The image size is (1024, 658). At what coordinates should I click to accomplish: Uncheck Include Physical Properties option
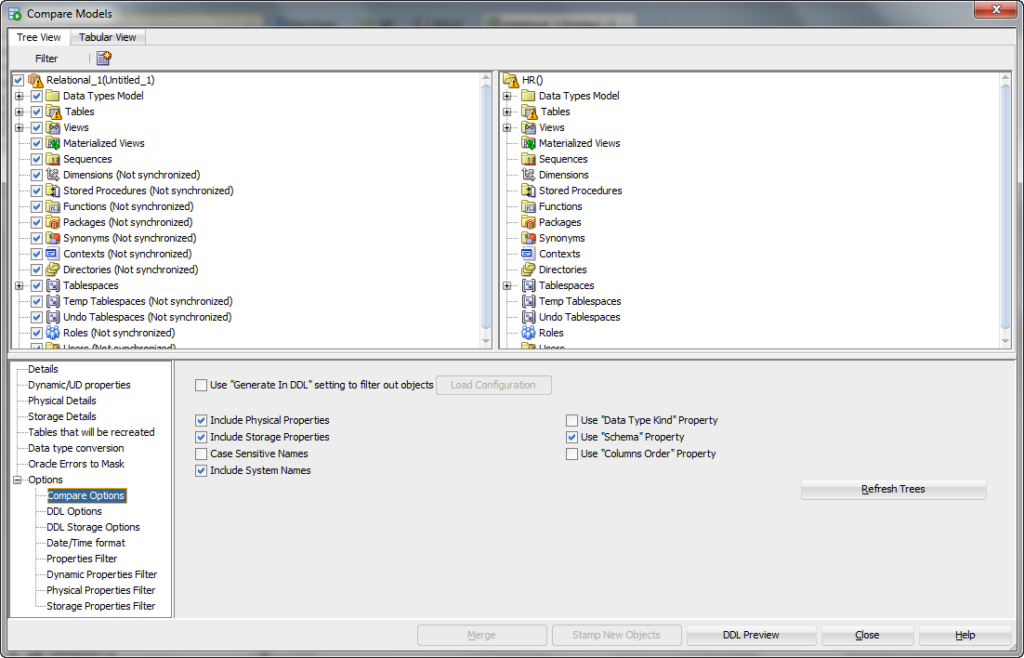tap(202, 421)
